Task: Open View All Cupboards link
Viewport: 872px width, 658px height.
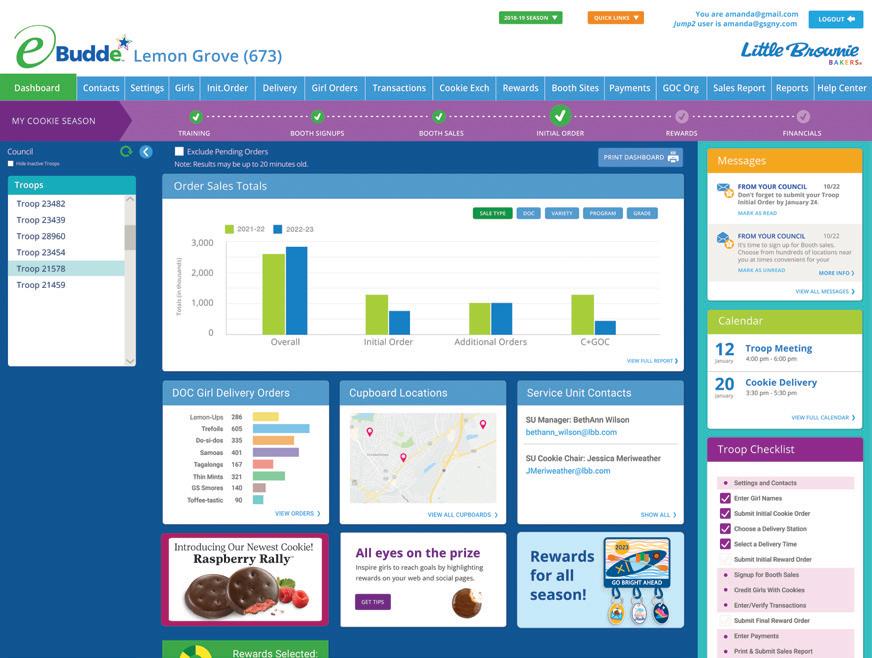Action: click(x=463, y=515)
